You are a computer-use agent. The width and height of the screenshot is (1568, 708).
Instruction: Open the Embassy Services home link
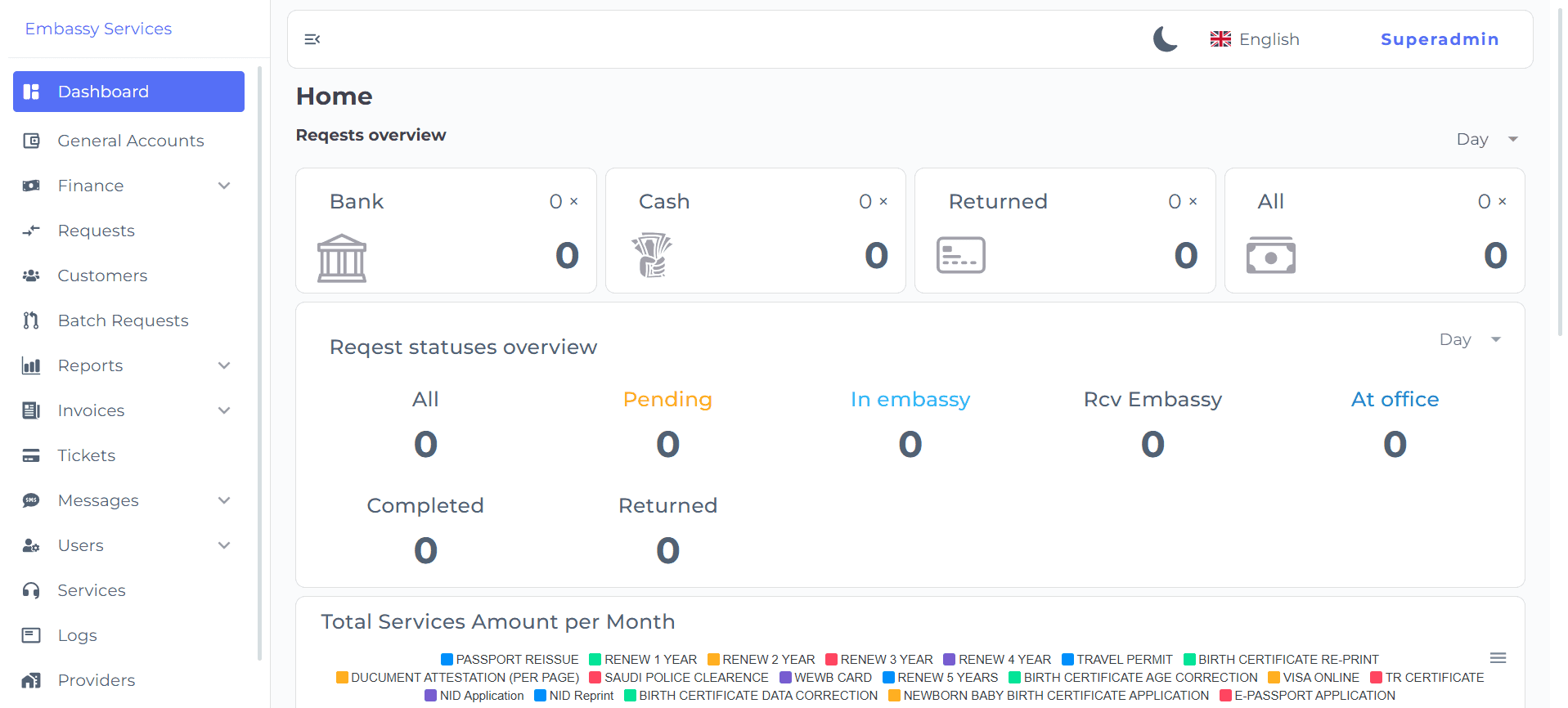[x=98, y=29]
